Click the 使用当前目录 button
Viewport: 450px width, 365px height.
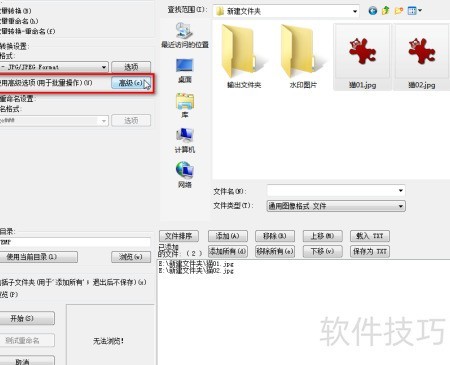click(x=38, y=257)
